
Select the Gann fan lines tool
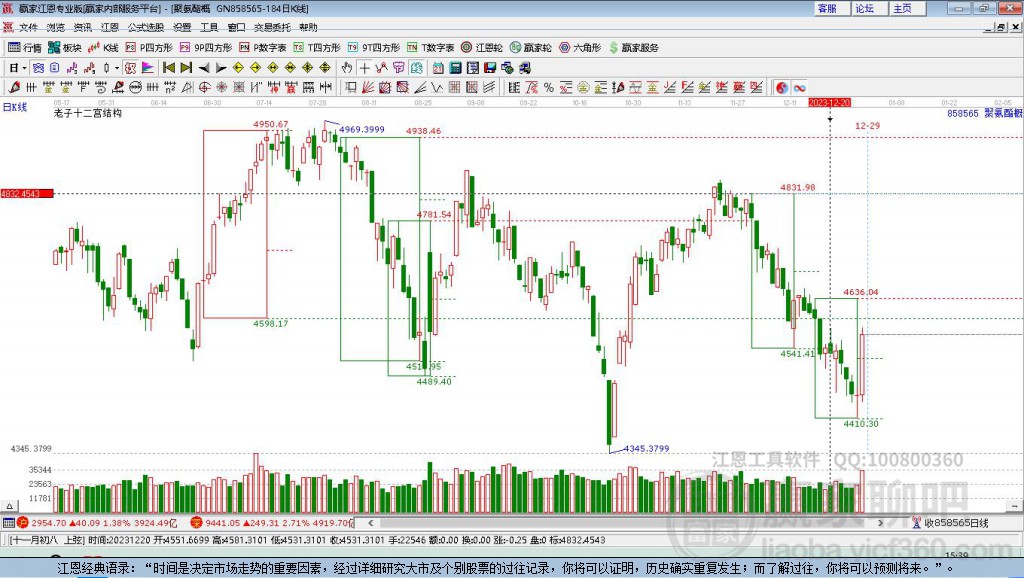pyautogui.click(x=368, y=88)
